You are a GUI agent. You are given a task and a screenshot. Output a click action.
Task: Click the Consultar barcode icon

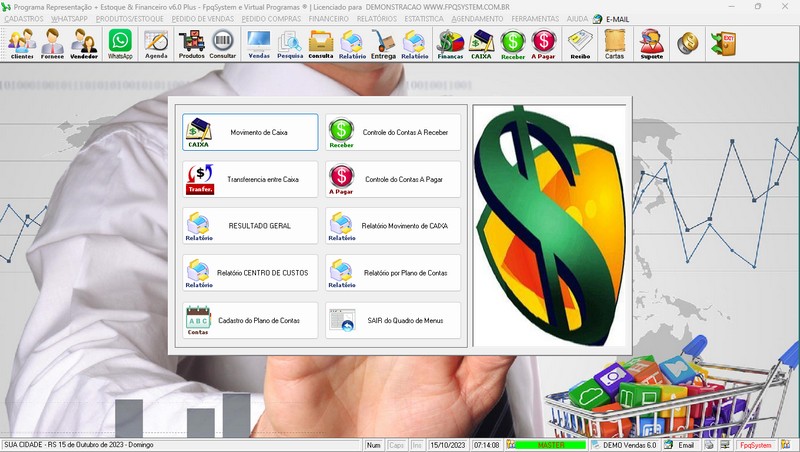pyautogui.click(x=222, y=44)
